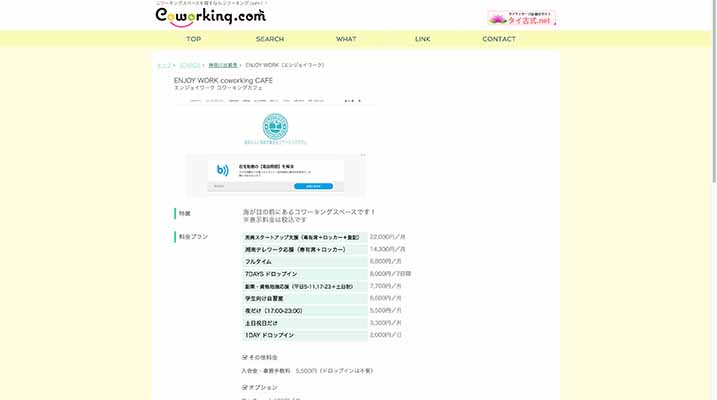Click the 土日祝日だけ plan row
717x400 pixels.
pos(305,323)
